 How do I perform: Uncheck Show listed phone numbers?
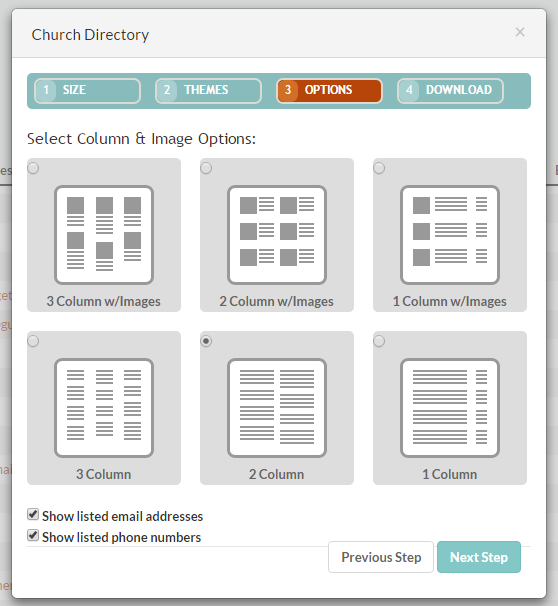click(33, 535)
